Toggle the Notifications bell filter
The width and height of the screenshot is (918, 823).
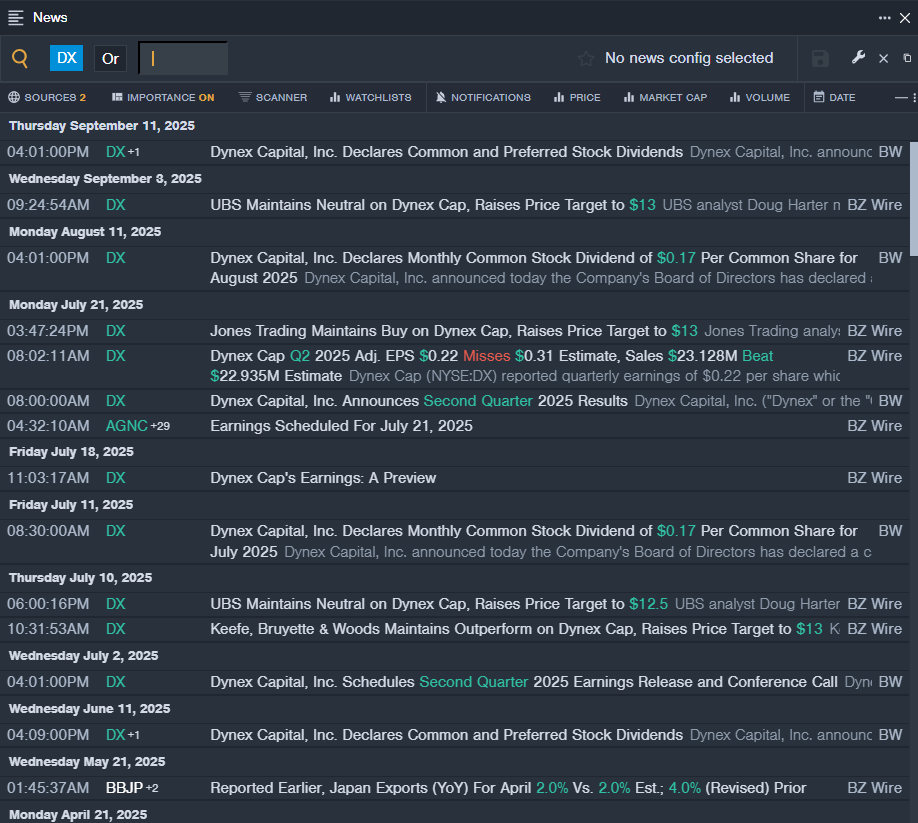click(483, 97)
